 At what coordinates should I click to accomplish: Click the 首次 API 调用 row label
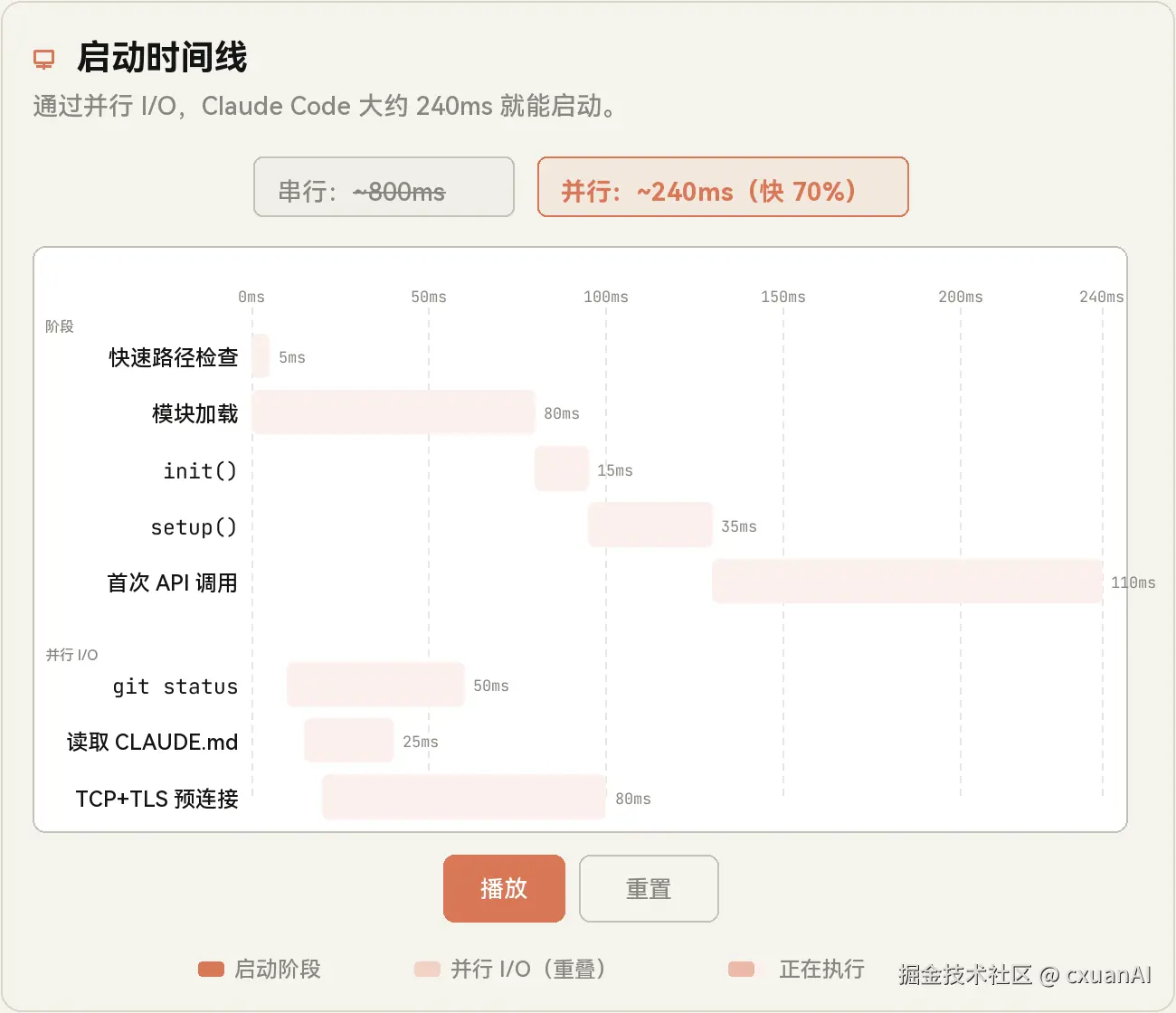tap(172, 582)
